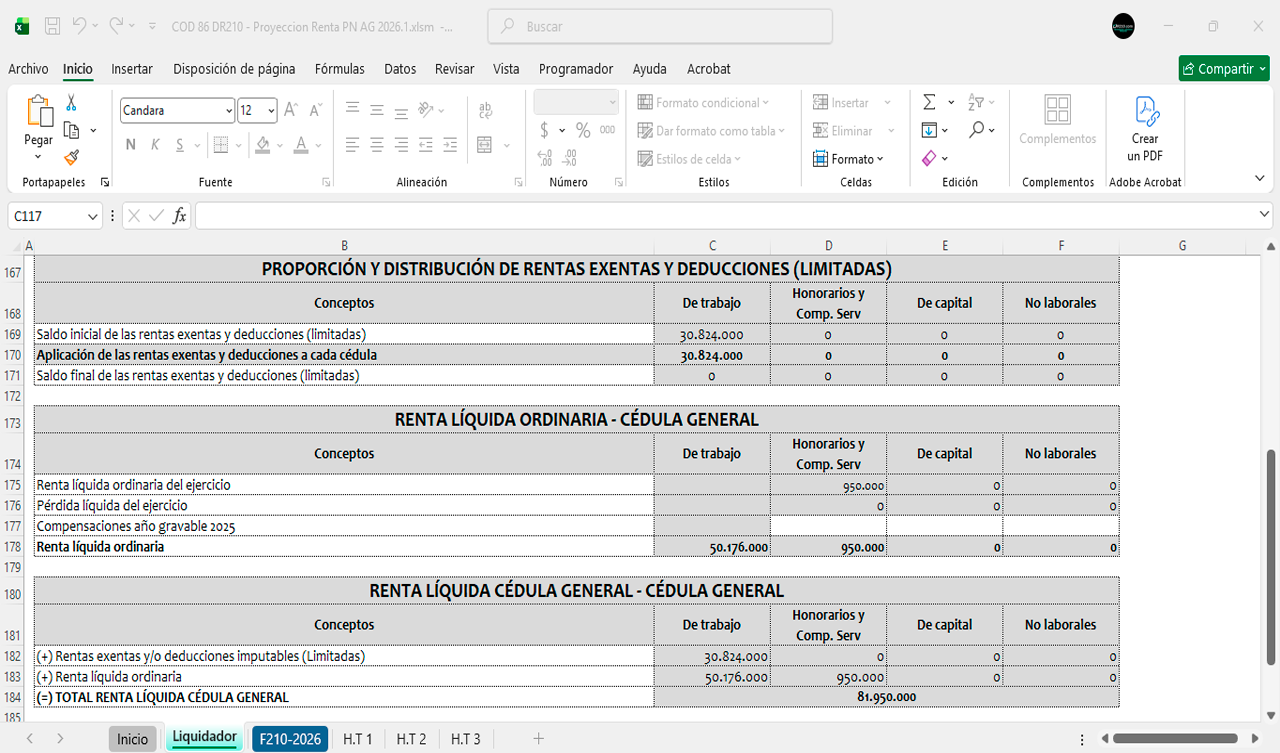Click the AutoSum sigma icon

[x=929, y=103]
